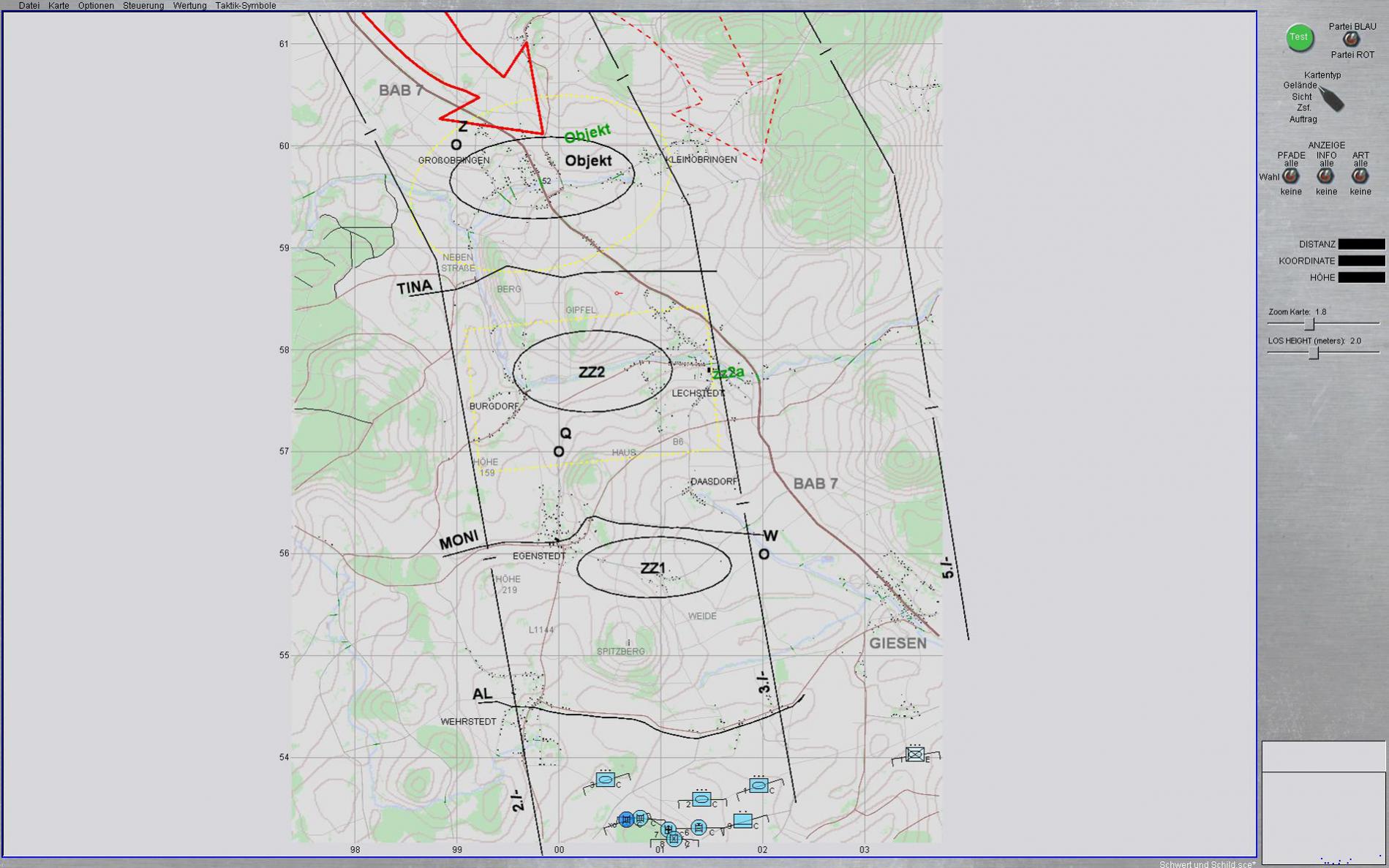Select unit 1 armor platoon symbol
1389x868 pixels.
(x=759, y=785)
